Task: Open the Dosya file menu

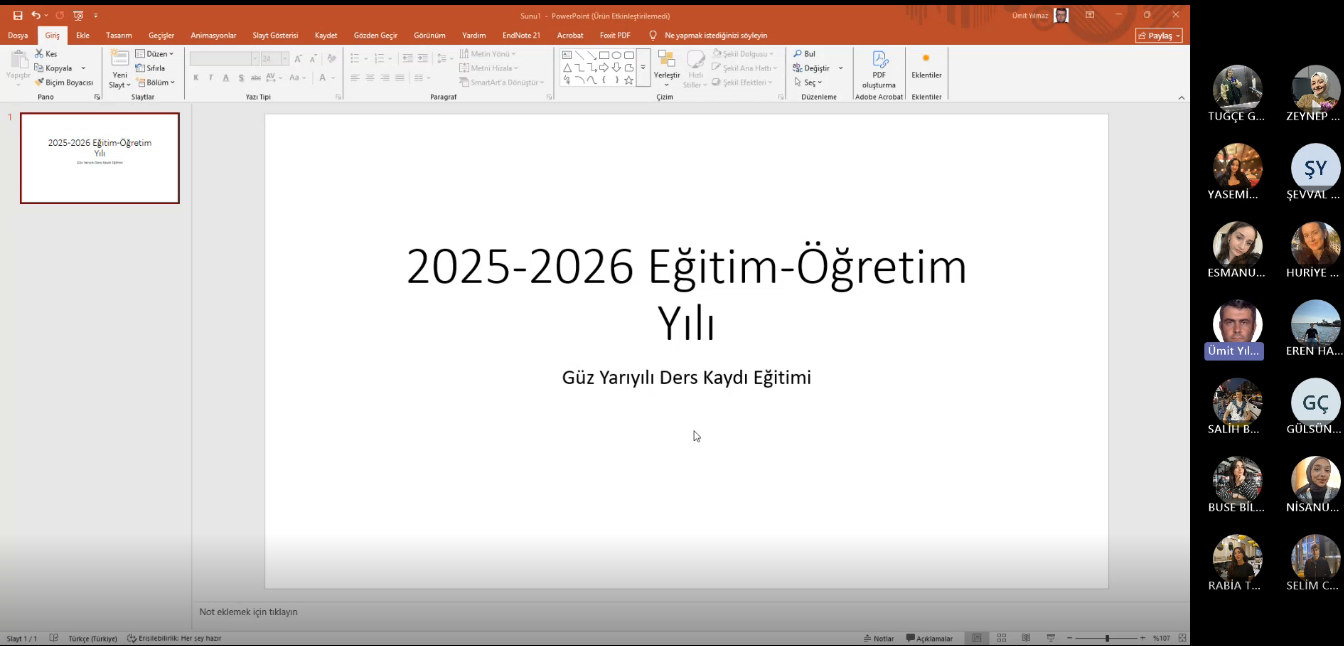Action: coord(18,35)
